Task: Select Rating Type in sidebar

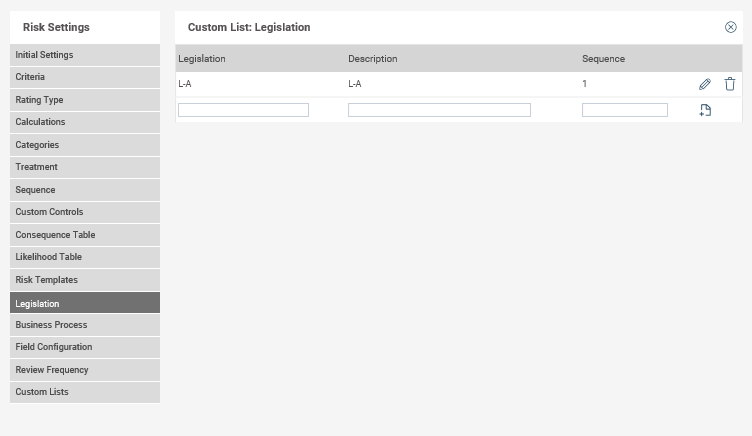Action: tap(85, 100)
